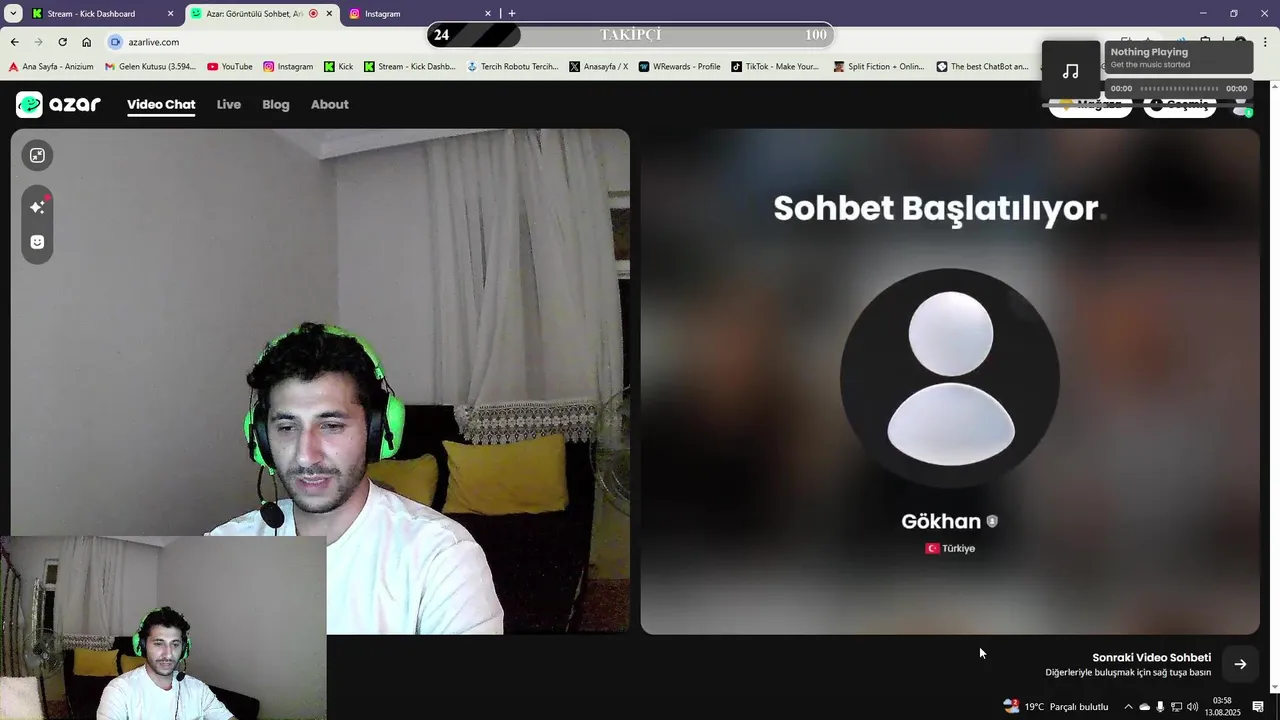Screen dimensions: 1280x720
Task: Open the Chrome three-dot menu
Action: tap(1265, 42)
